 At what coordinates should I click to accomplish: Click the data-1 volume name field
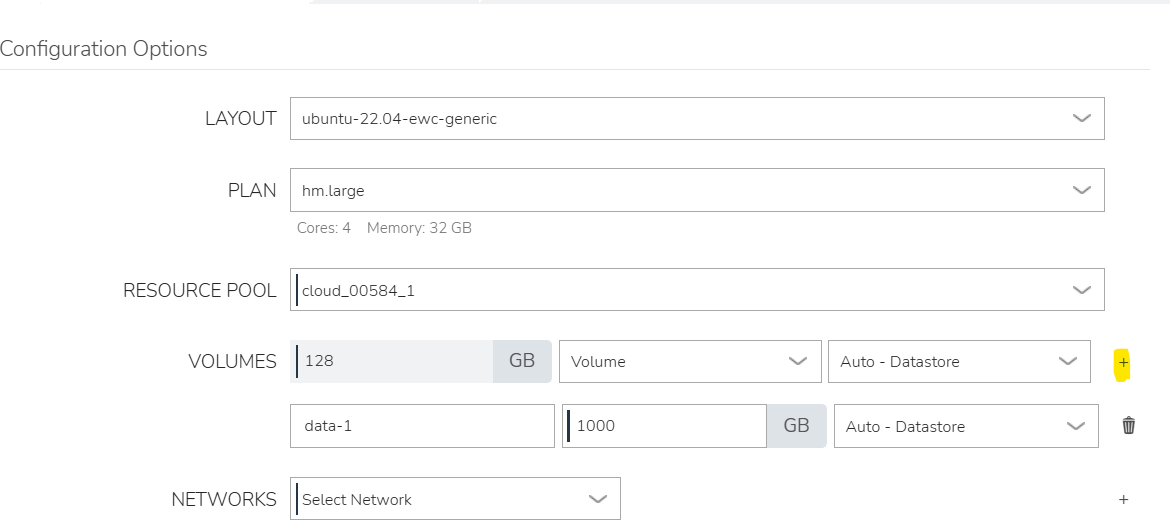tap(422, 426)
